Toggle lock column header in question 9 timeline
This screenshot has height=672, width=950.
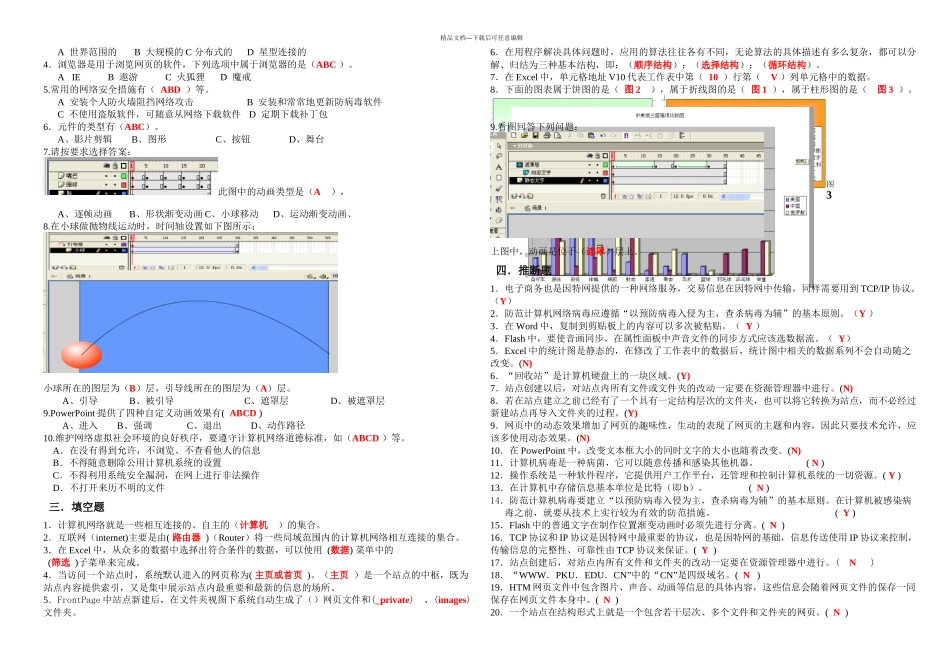pyautogui.click(x=598, y=156)
